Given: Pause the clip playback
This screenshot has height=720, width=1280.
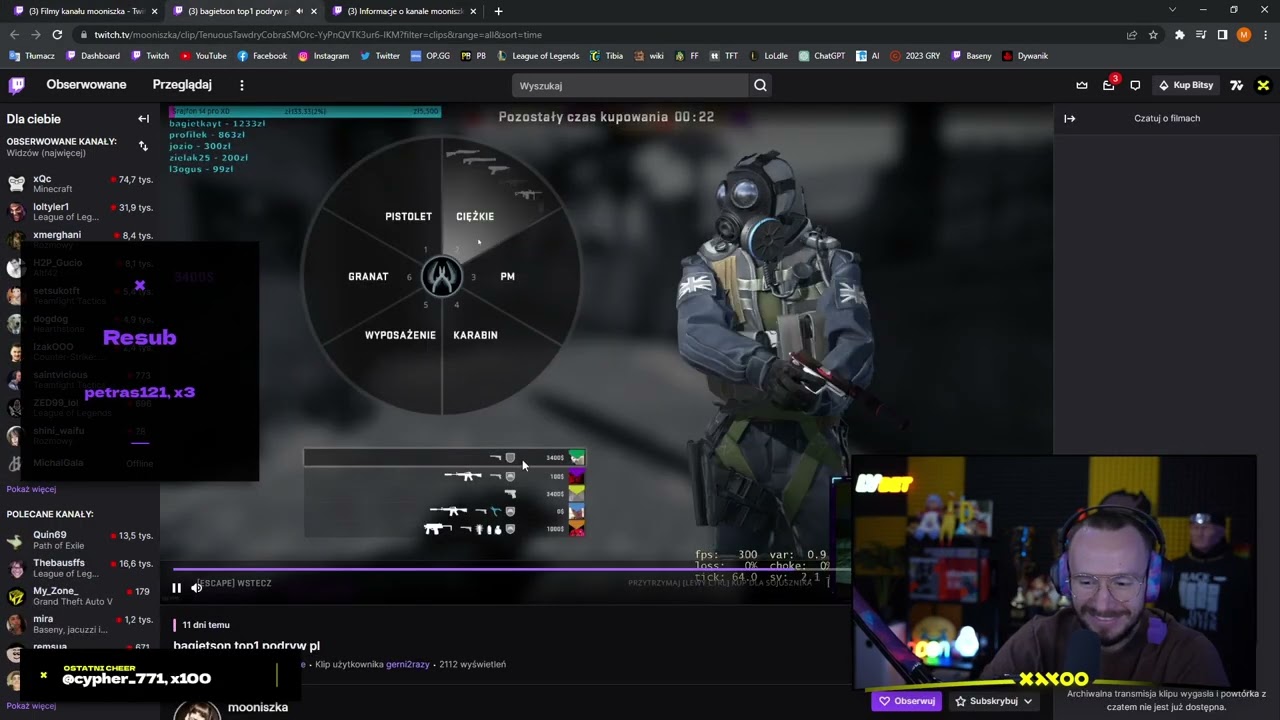Looking at the screenshot, I should [176, 588].
